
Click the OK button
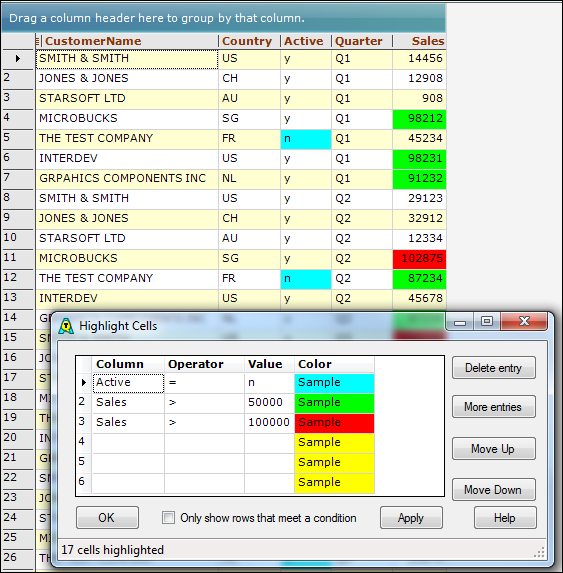107,517
